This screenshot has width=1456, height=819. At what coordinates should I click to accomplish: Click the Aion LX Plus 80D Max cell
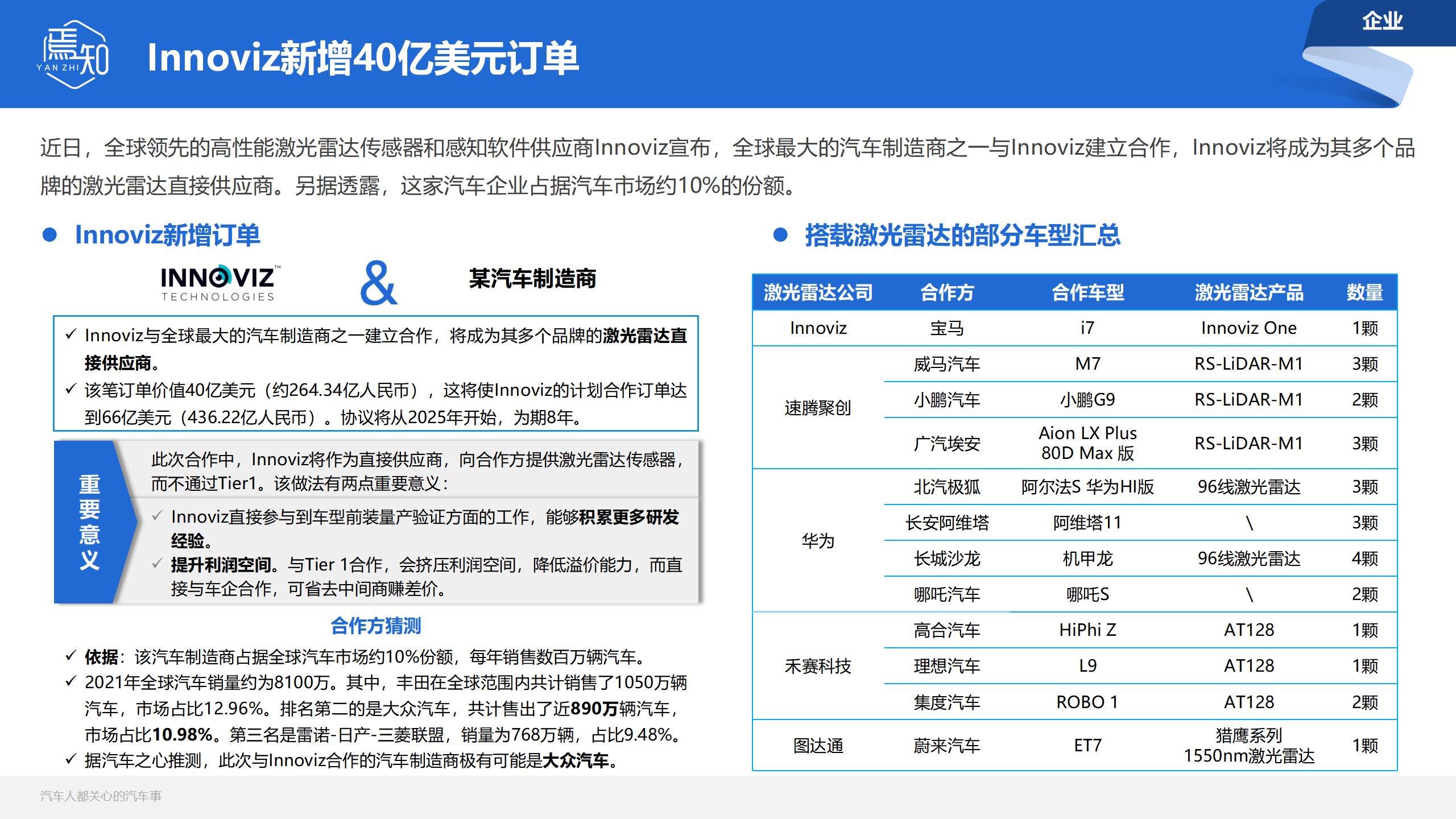[x=1087, y=443]
